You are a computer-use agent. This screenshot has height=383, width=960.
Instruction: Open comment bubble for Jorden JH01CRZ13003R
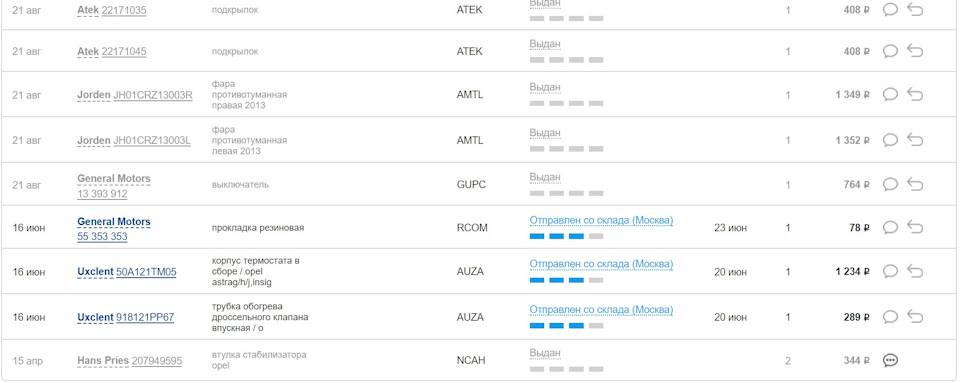click(x=890, y=94)
